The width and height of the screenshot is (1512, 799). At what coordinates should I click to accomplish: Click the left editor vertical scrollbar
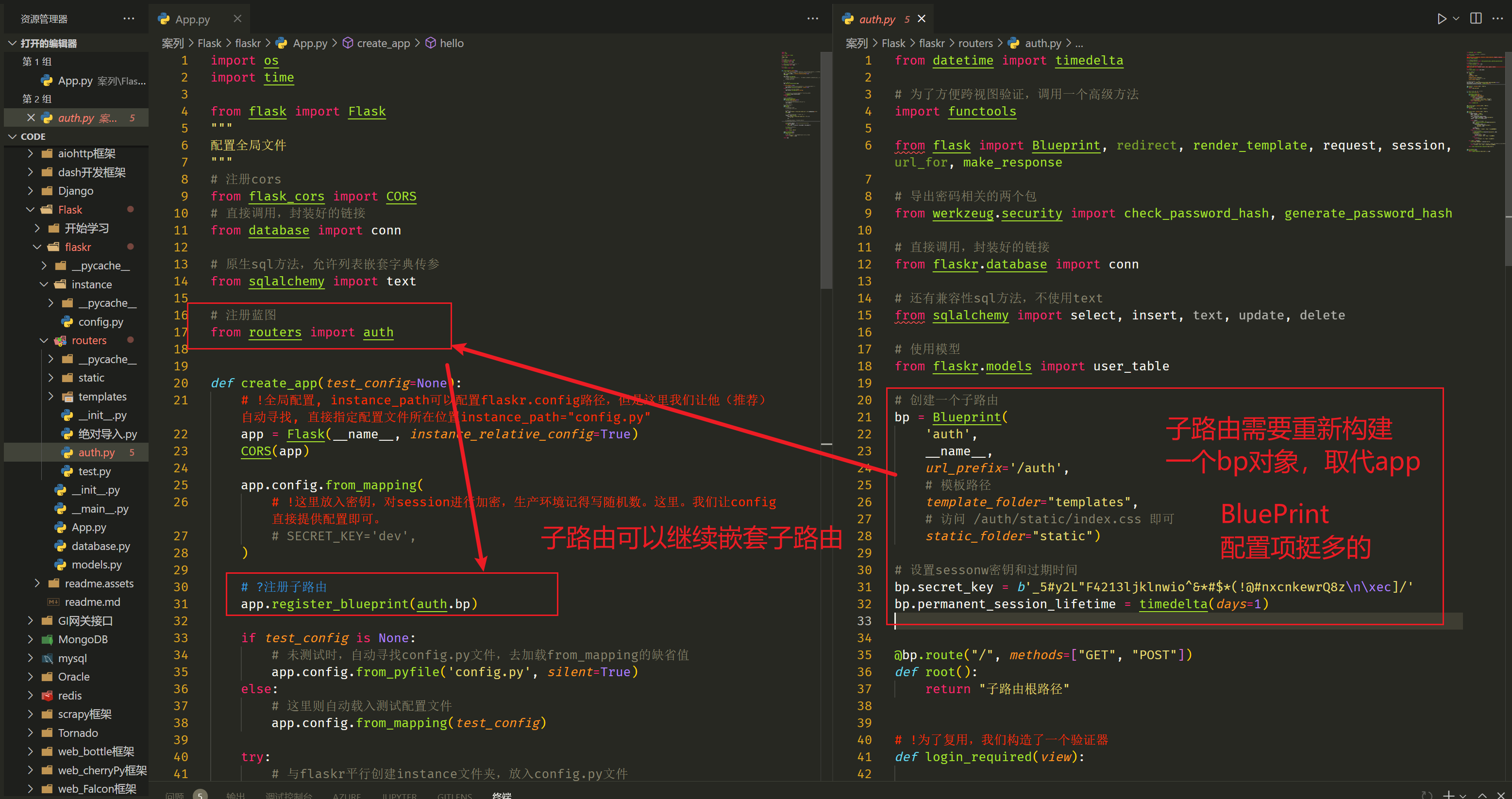pyautogui.click(x=826, y=170)
